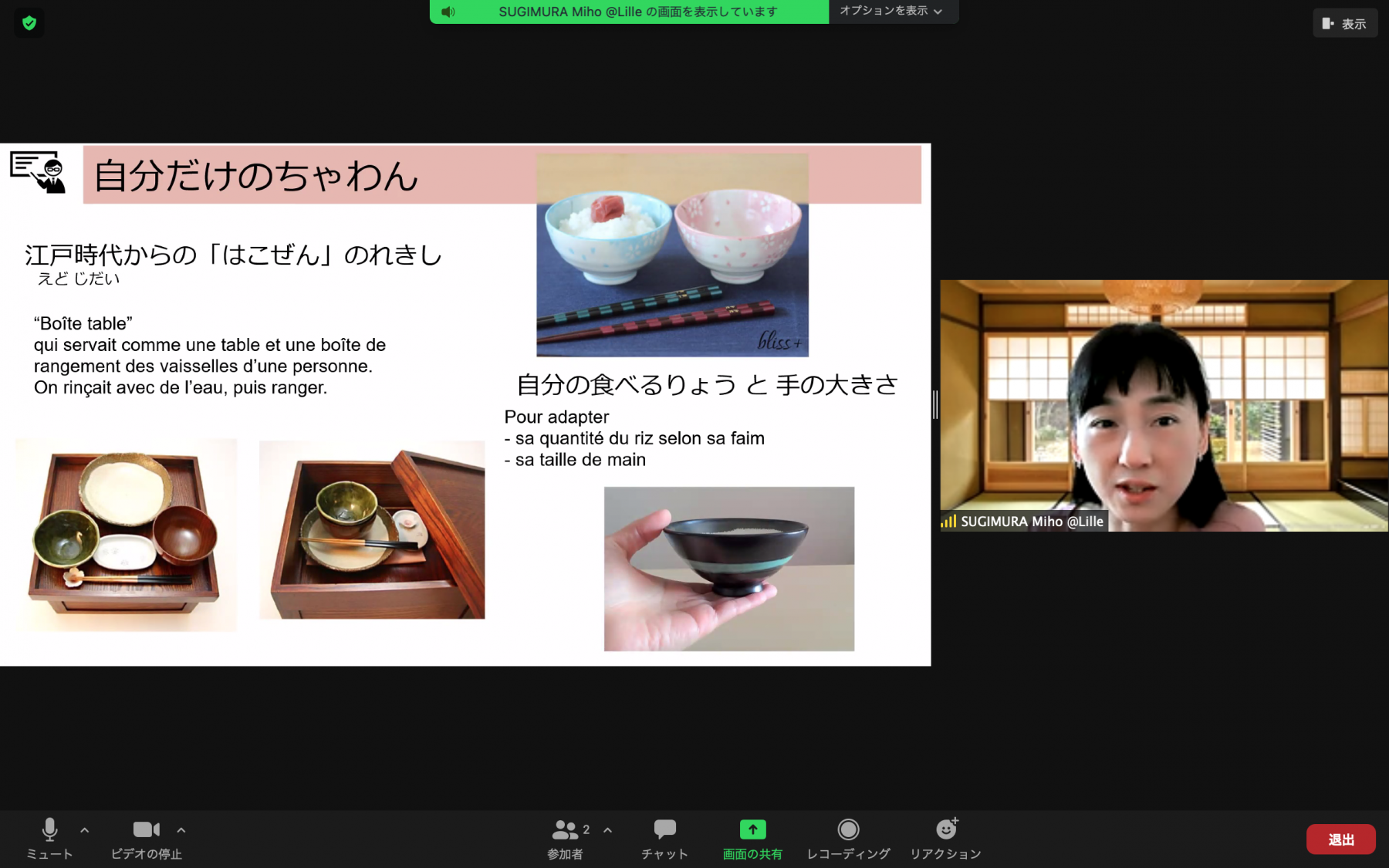Expand video options chevron next to ビデオの停止
The image size is (1389, 868).
[x=181, y=830]
